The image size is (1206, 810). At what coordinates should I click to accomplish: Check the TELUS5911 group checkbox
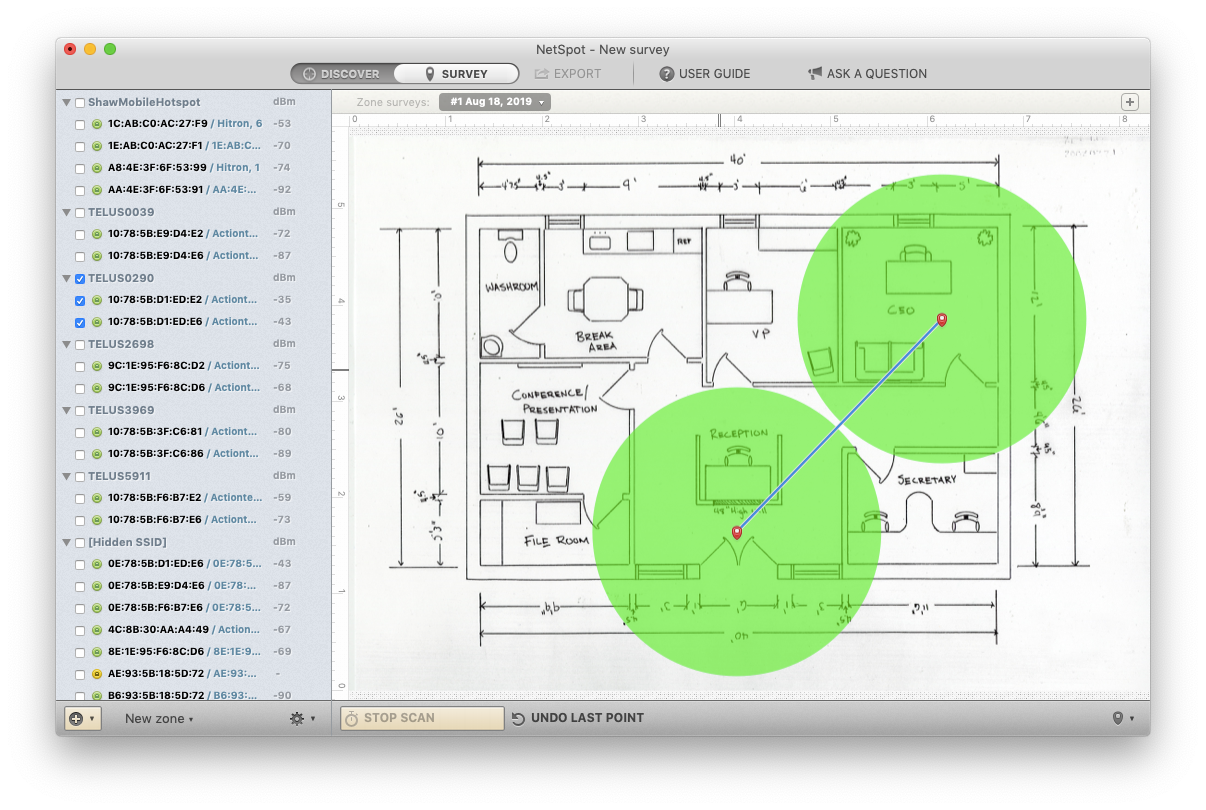pyautogui.click(x=80, y=476)
